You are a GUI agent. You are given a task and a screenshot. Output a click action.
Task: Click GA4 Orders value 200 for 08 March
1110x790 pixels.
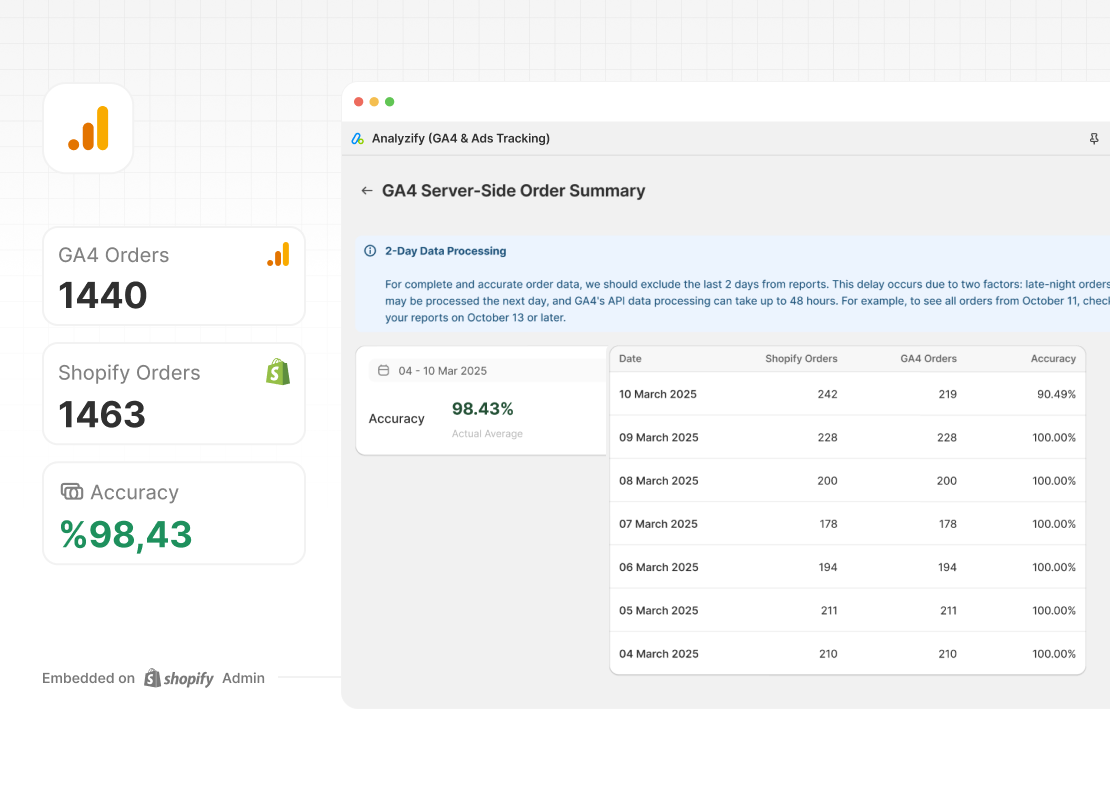pos(947,481)
